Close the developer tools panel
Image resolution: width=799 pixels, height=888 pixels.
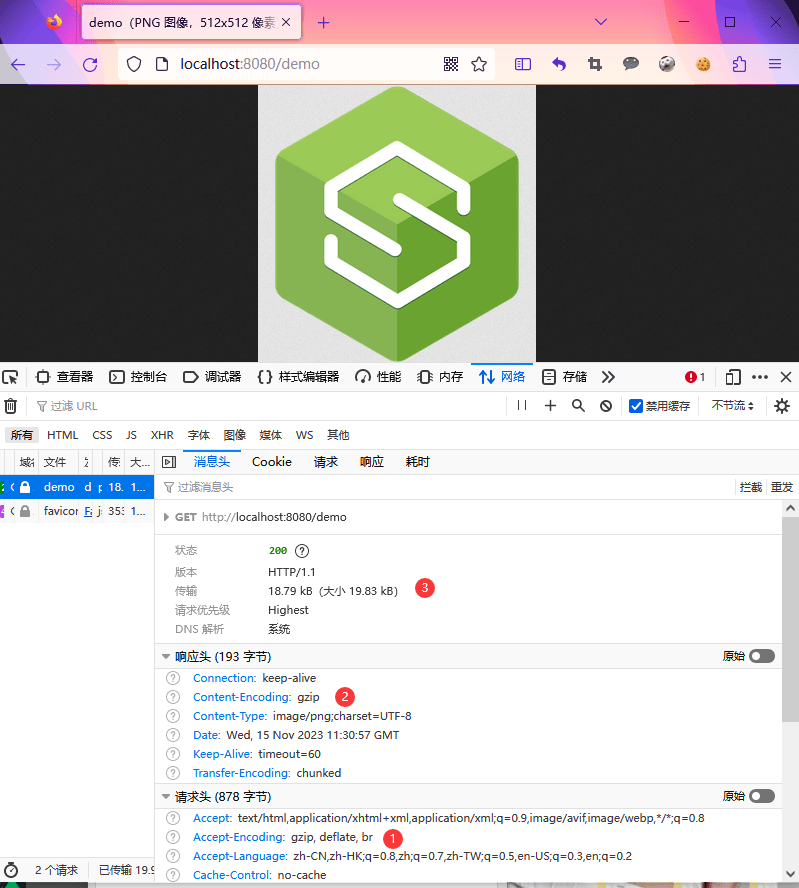pos(786,377)
